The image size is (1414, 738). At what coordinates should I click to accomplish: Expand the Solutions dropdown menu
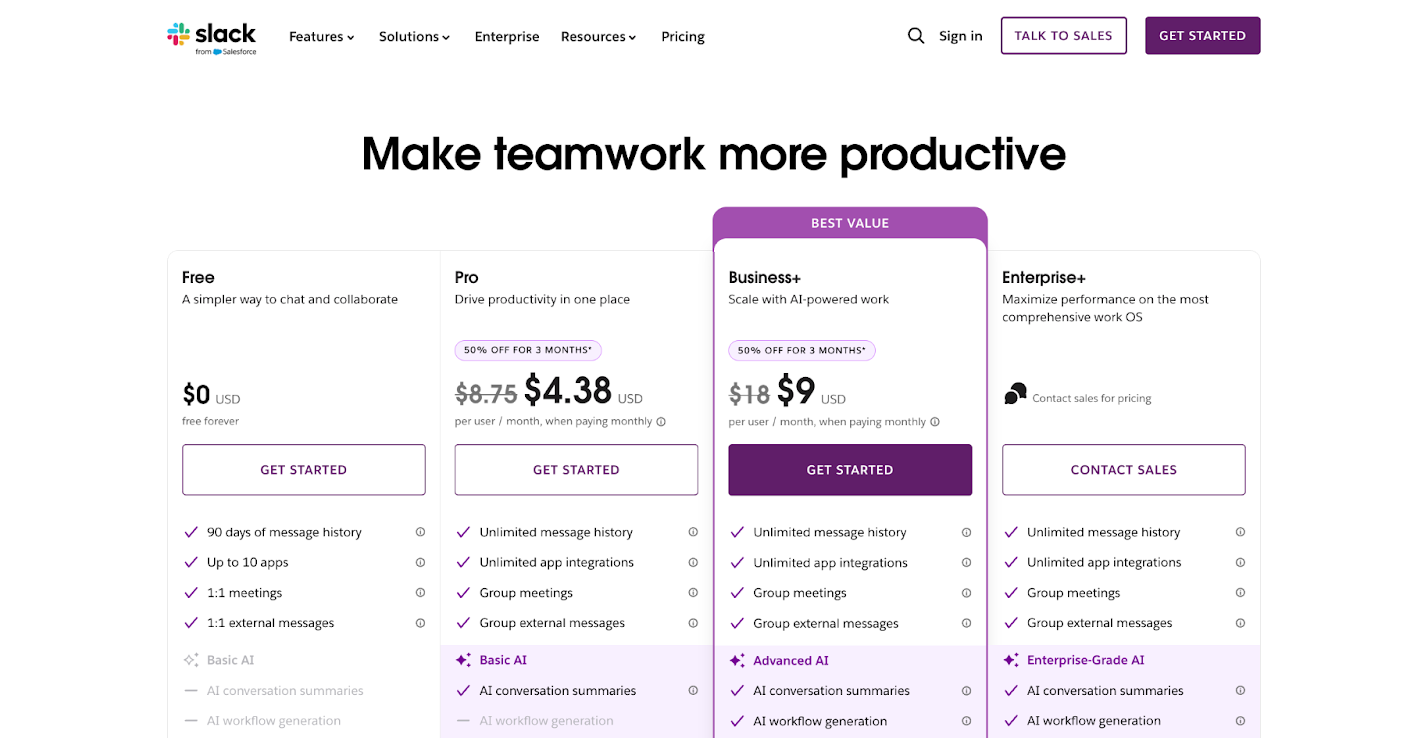(x=414, y=37)
